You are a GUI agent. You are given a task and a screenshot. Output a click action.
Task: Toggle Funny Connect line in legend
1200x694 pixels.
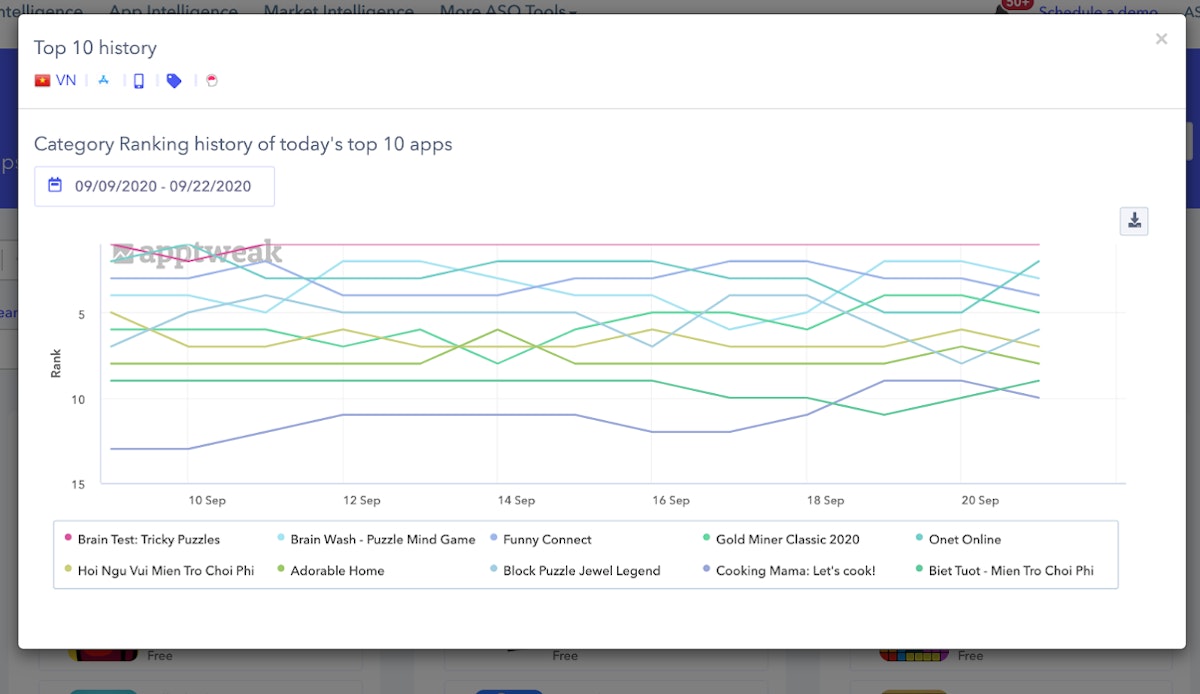click(x=547, y=539)
